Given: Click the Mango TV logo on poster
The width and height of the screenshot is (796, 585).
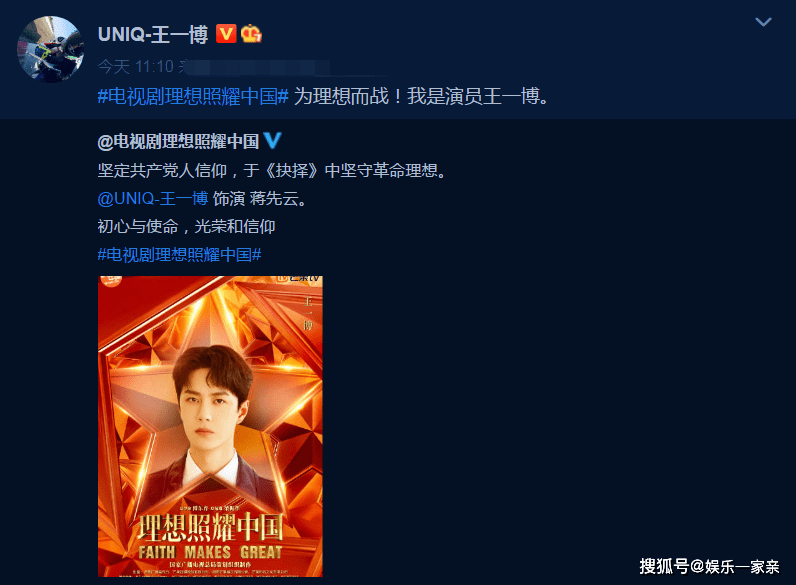Looking at the screenshot, I should pos(299,279).
